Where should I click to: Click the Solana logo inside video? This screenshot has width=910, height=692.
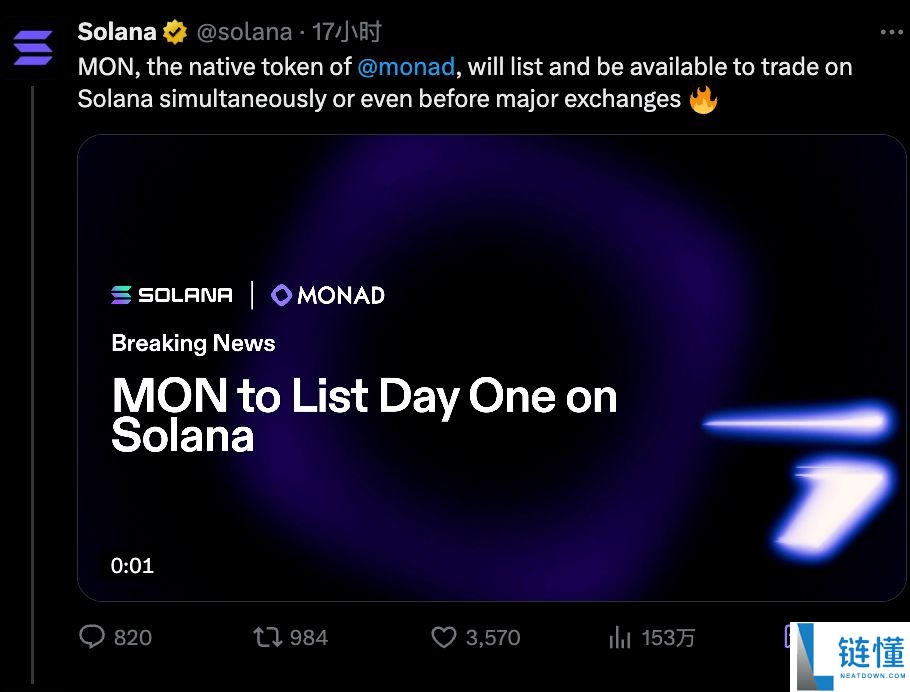pyautogui.click(x=171, y=295)
